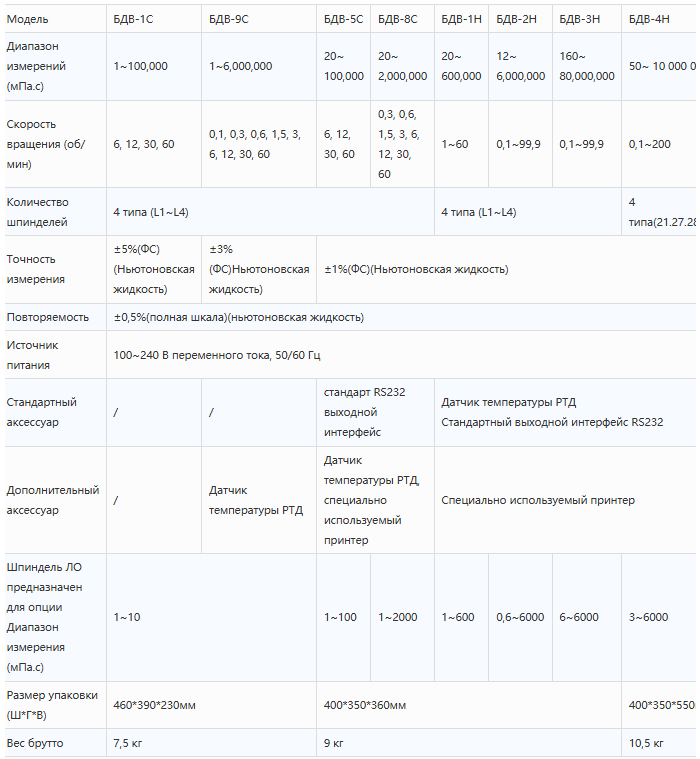Select the Количество шпинделей row label
The height and width of the screenshot is (759, 700).
[55, 212]
